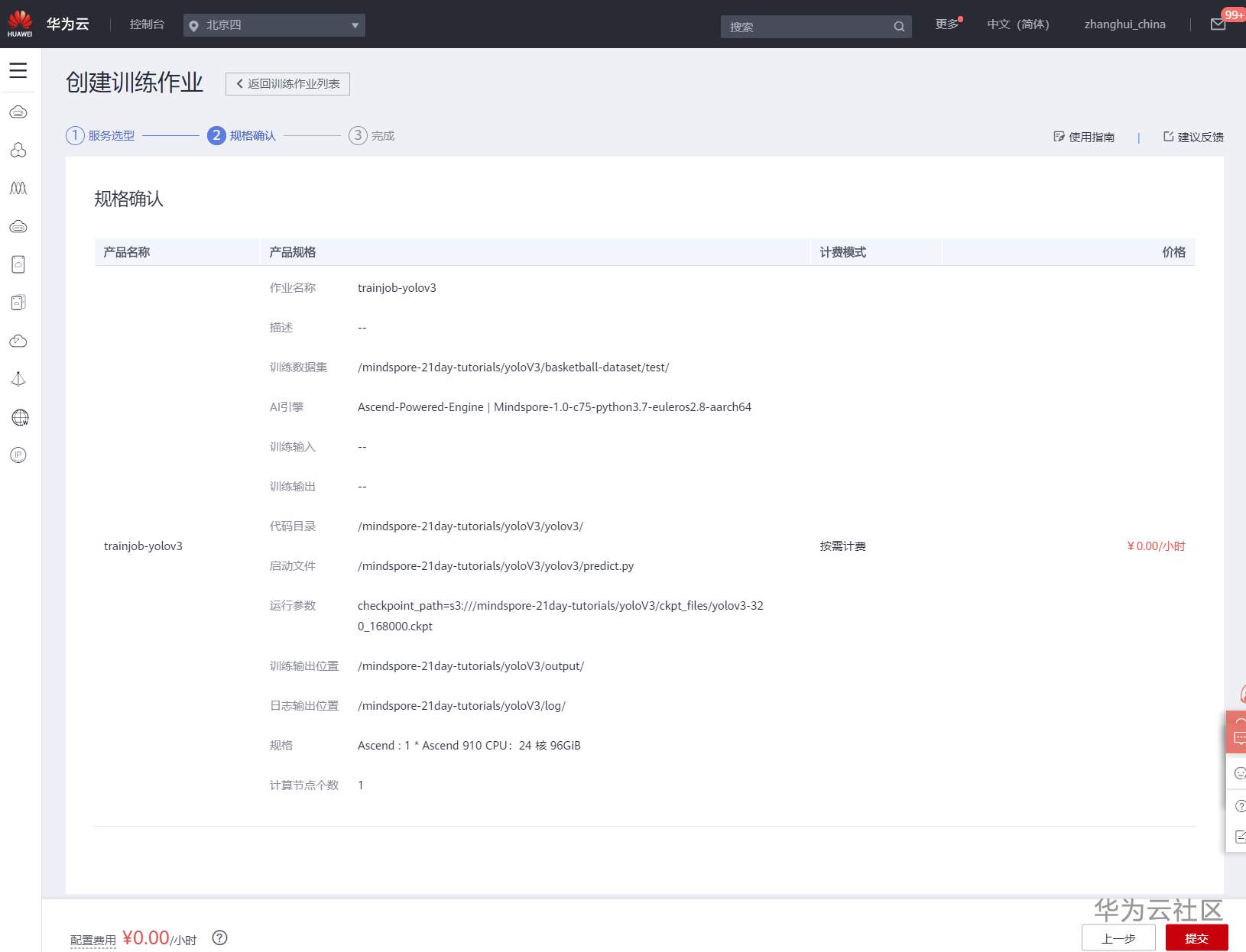Open the single disk with cloud sidebar icon

18,264
